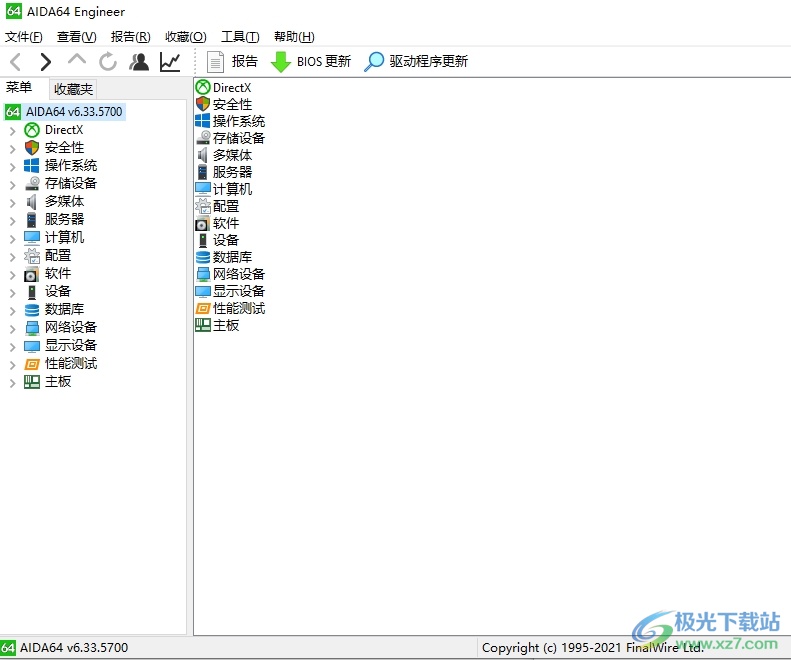Viewport: 791px width, 660px height.
Task: Click the 软件 disc icon in the right pane
Action: 203,223
